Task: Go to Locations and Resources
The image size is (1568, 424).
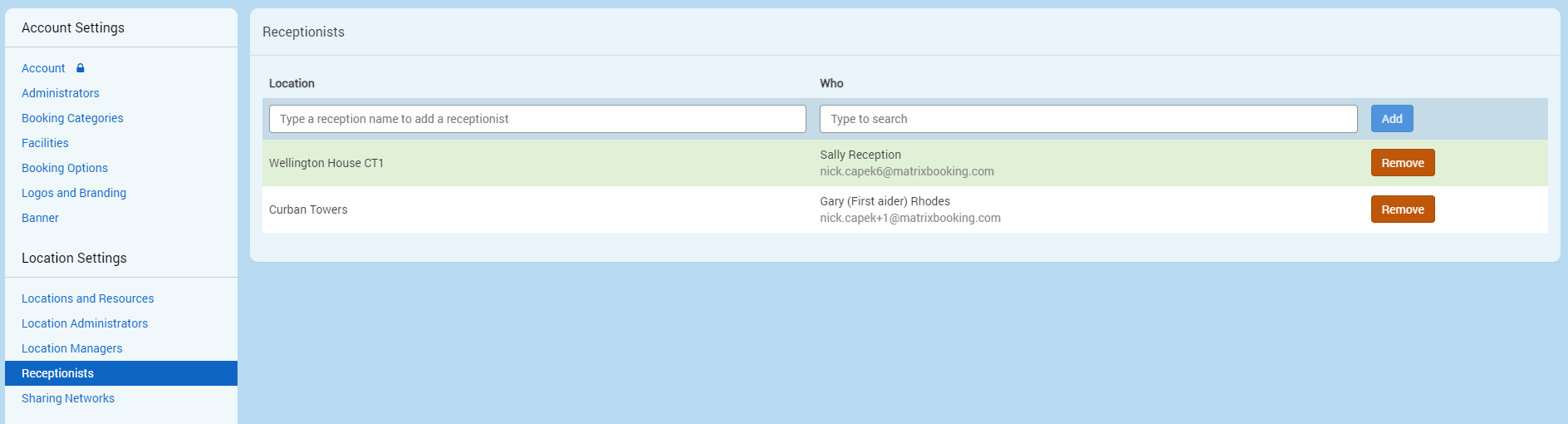Action: [x=87, y=298]
